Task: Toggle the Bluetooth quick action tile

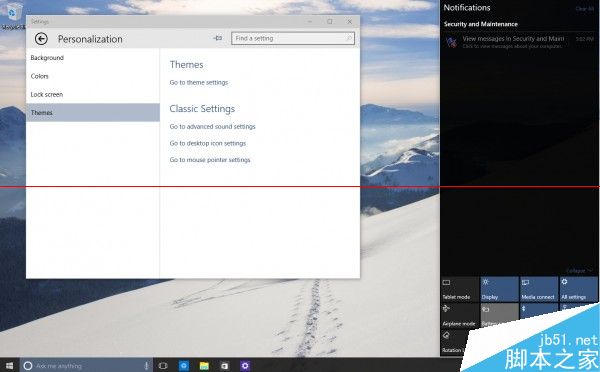Action: (x=539, y=310)
